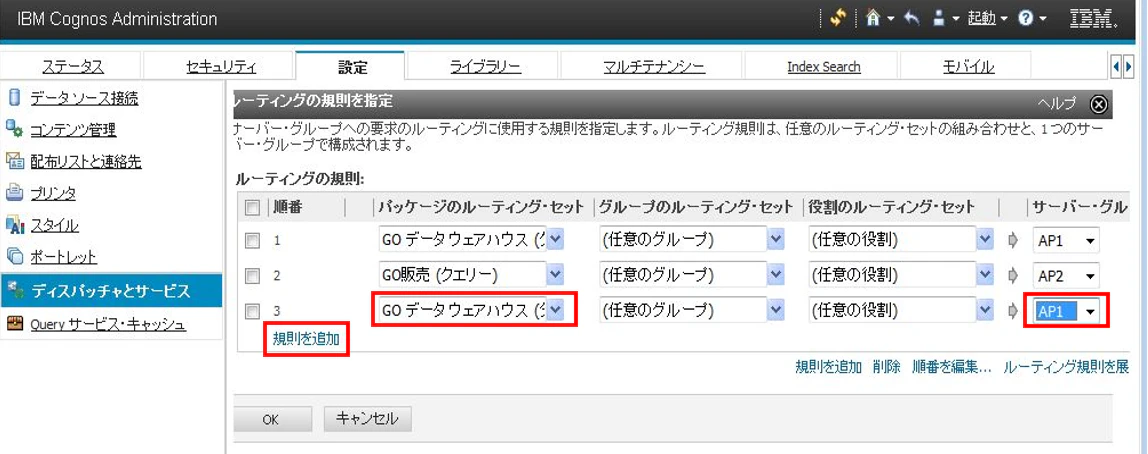1148x454 pixels.
Task: Check the checkbox for rule 2
Action: point(252,275)
